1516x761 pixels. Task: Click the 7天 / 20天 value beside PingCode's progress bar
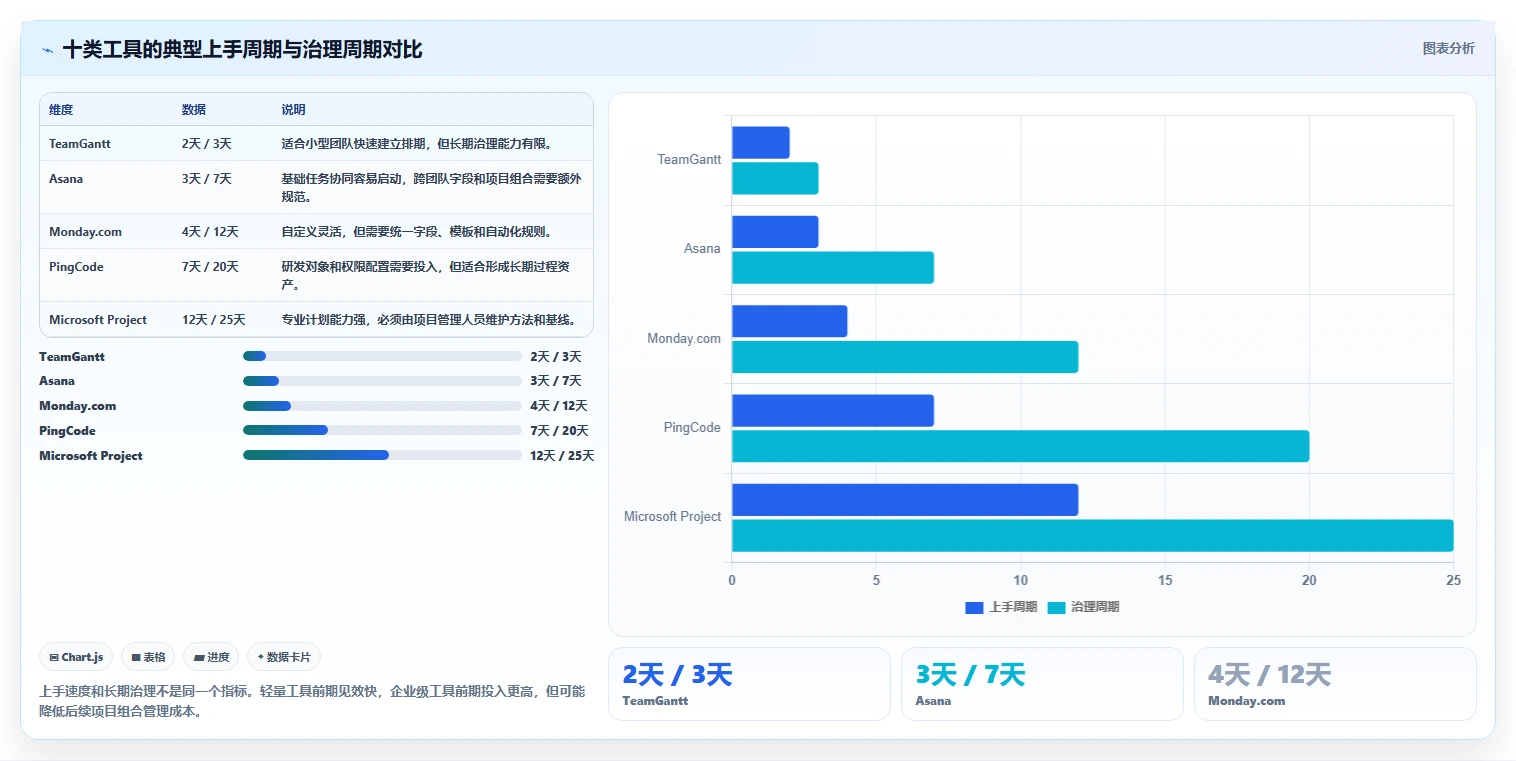559,431
